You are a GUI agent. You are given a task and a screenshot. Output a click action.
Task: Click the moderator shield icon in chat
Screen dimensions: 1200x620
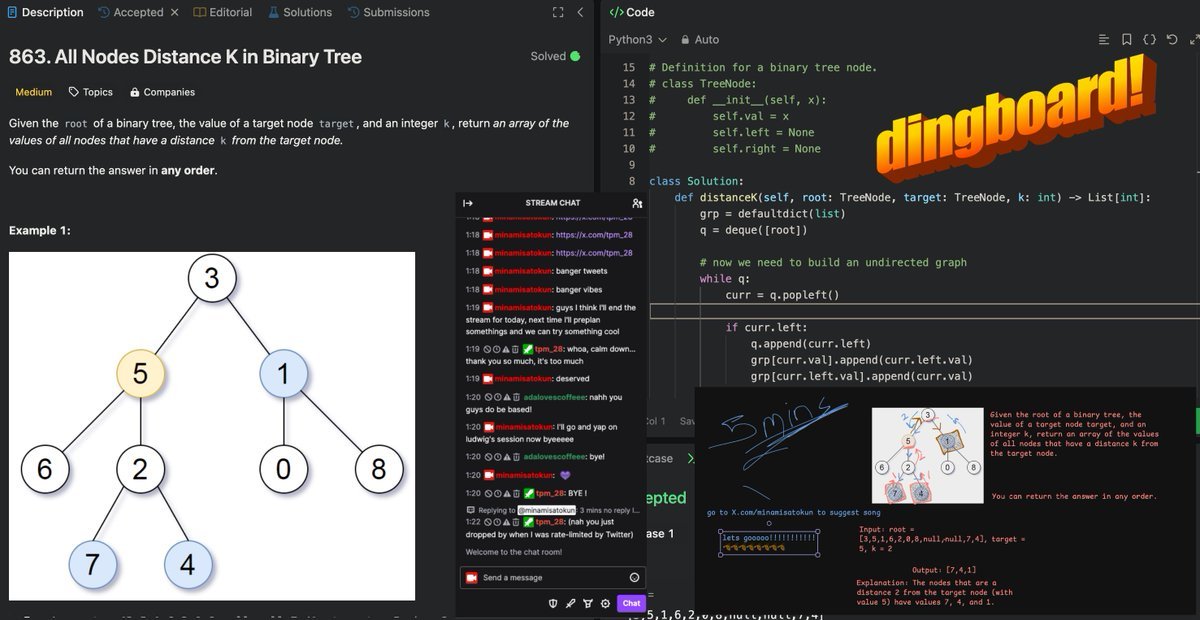551,603
